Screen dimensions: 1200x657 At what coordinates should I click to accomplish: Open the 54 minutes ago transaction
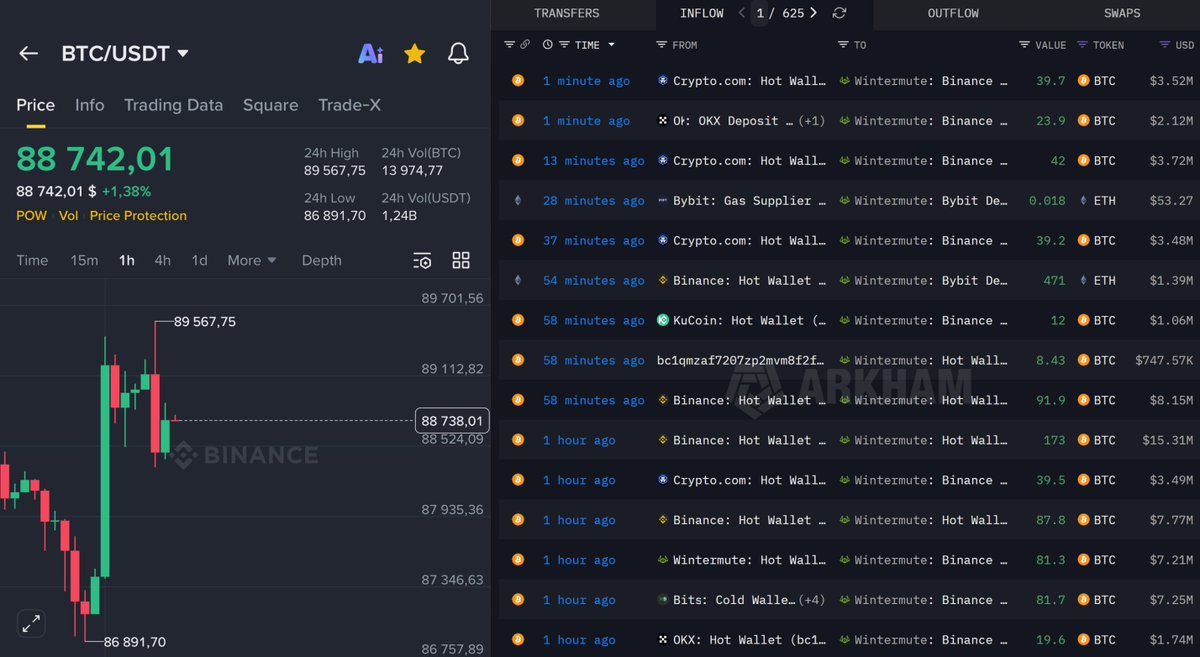(593, 281)
